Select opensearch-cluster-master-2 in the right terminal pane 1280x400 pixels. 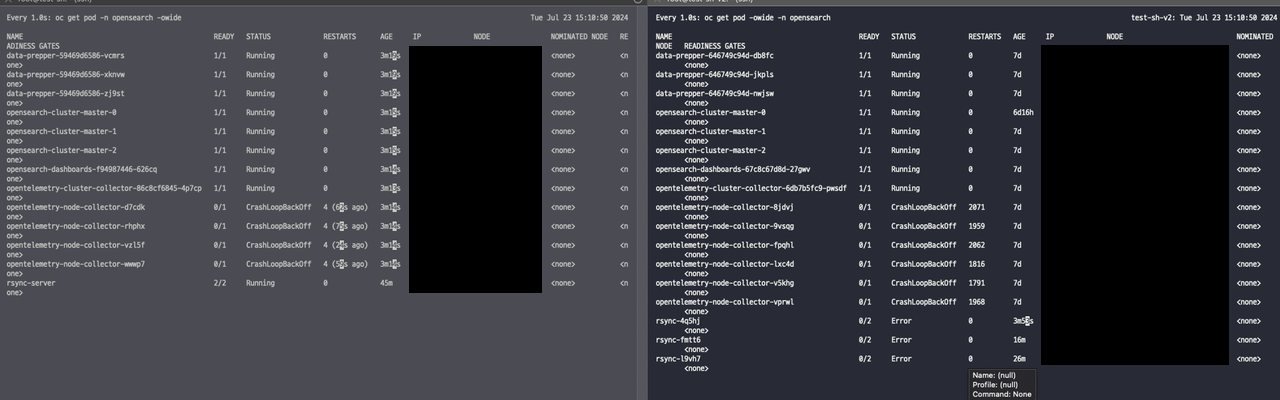(711, 151)
